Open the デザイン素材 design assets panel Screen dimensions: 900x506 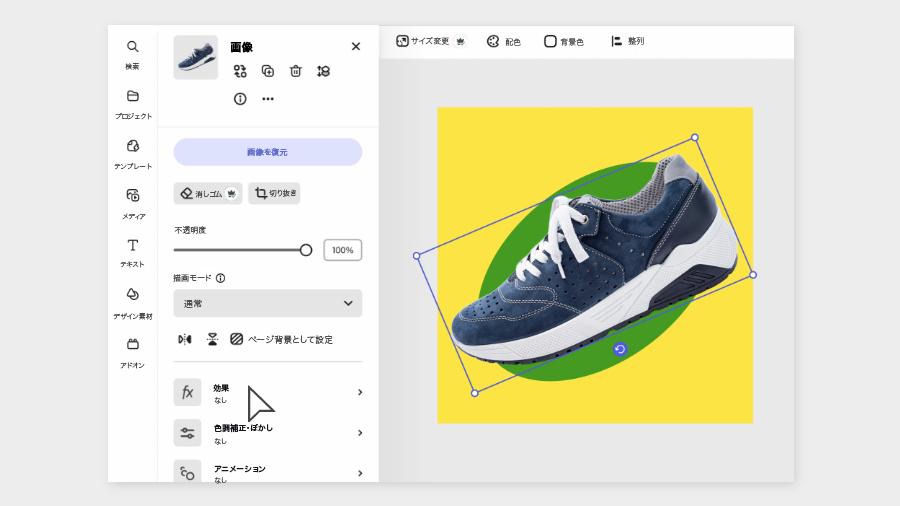click(x=133, y=303)
